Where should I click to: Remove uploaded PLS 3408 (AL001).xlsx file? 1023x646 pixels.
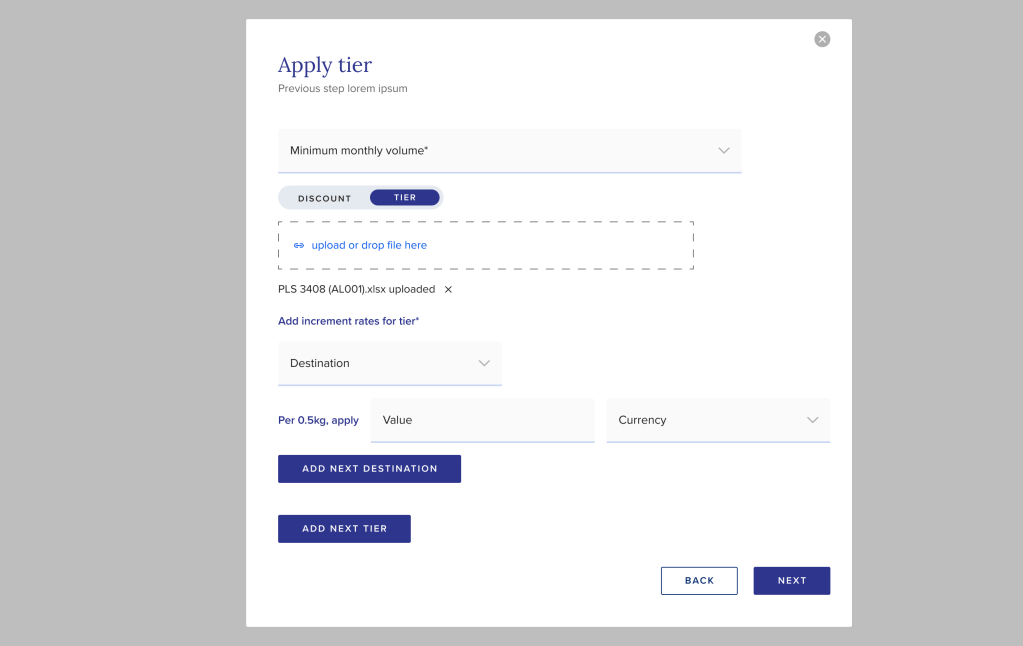(x=448, y=289)
